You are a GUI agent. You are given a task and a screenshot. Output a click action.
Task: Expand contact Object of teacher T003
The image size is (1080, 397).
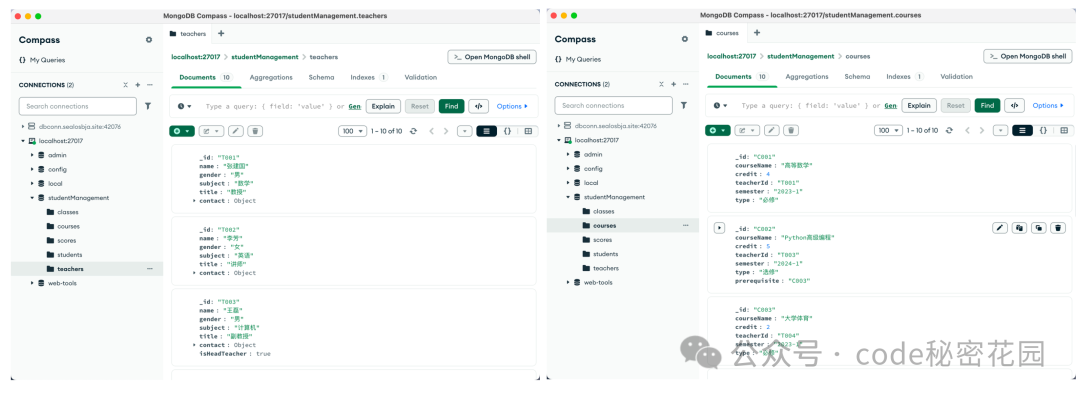coord(194,345)
